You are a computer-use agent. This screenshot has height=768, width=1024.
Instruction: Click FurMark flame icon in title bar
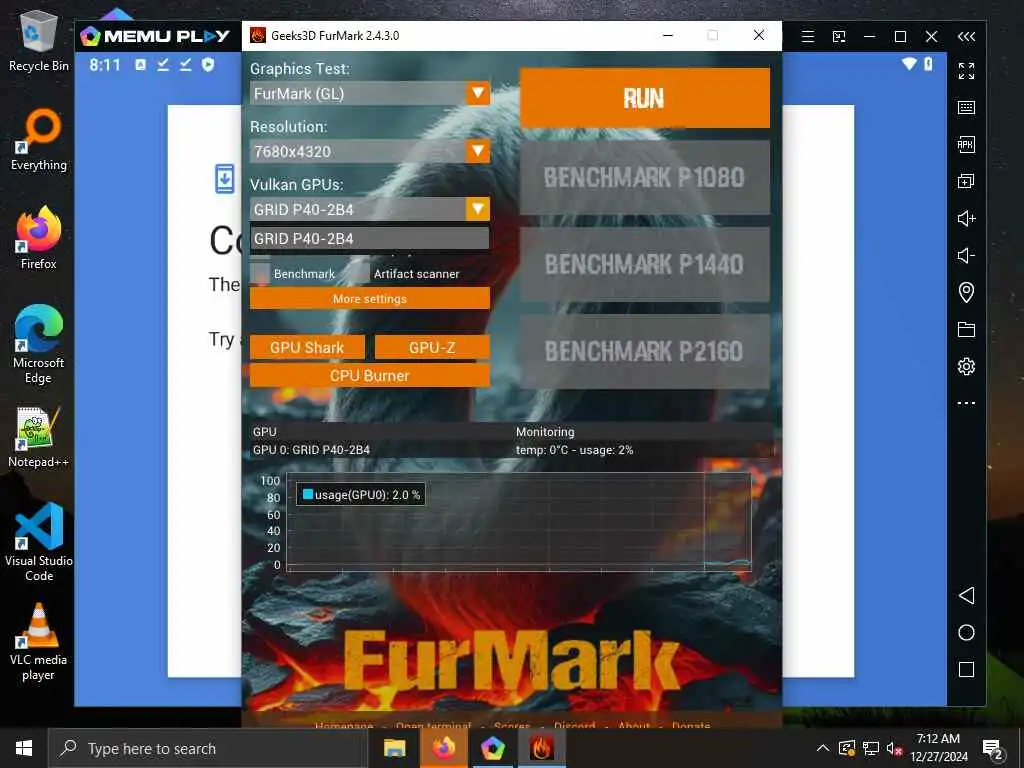coord(258,35)
